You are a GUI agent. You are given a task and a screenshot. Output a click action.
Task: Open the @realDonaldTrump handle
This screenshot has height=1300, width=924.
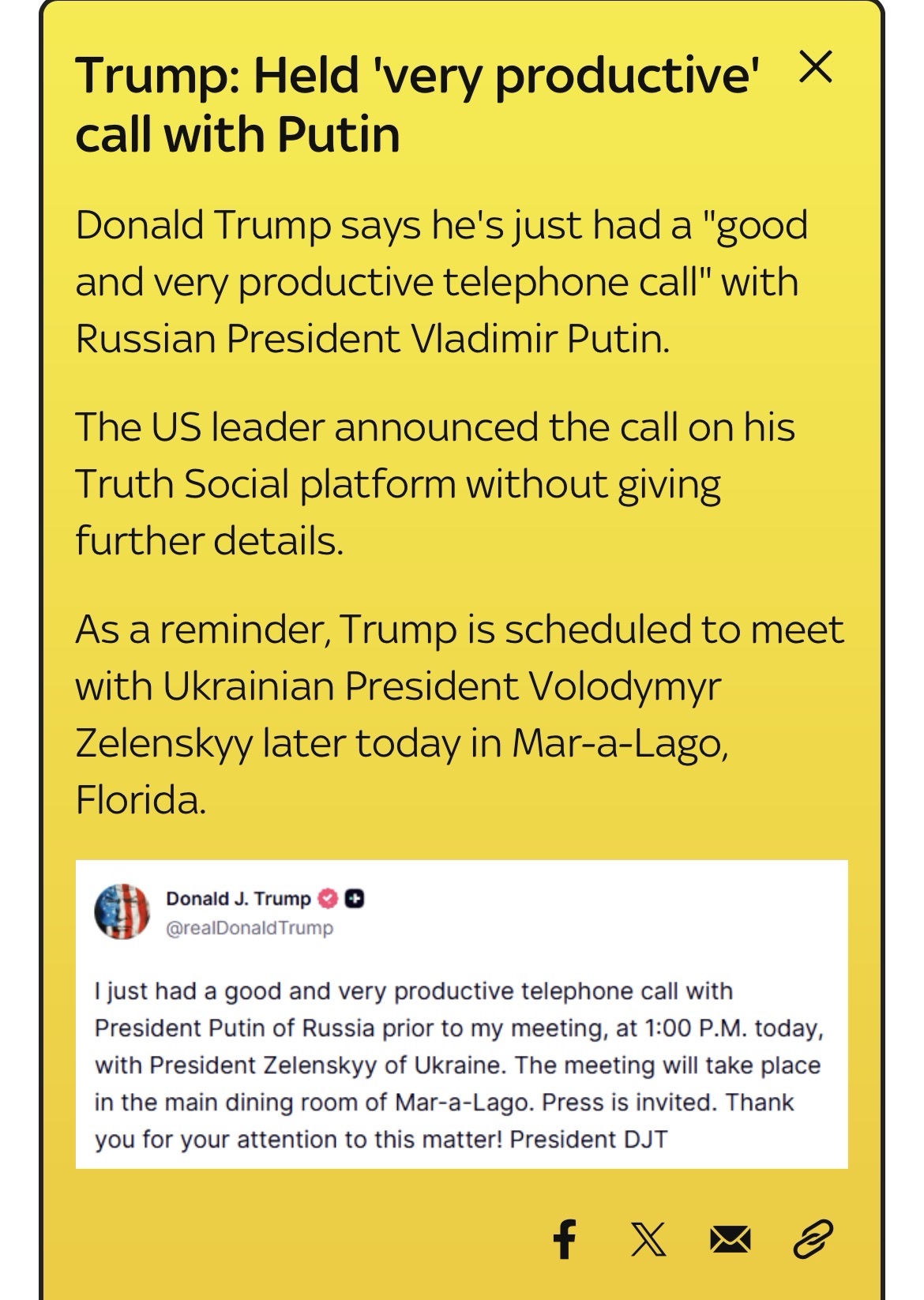click(250, 928)
